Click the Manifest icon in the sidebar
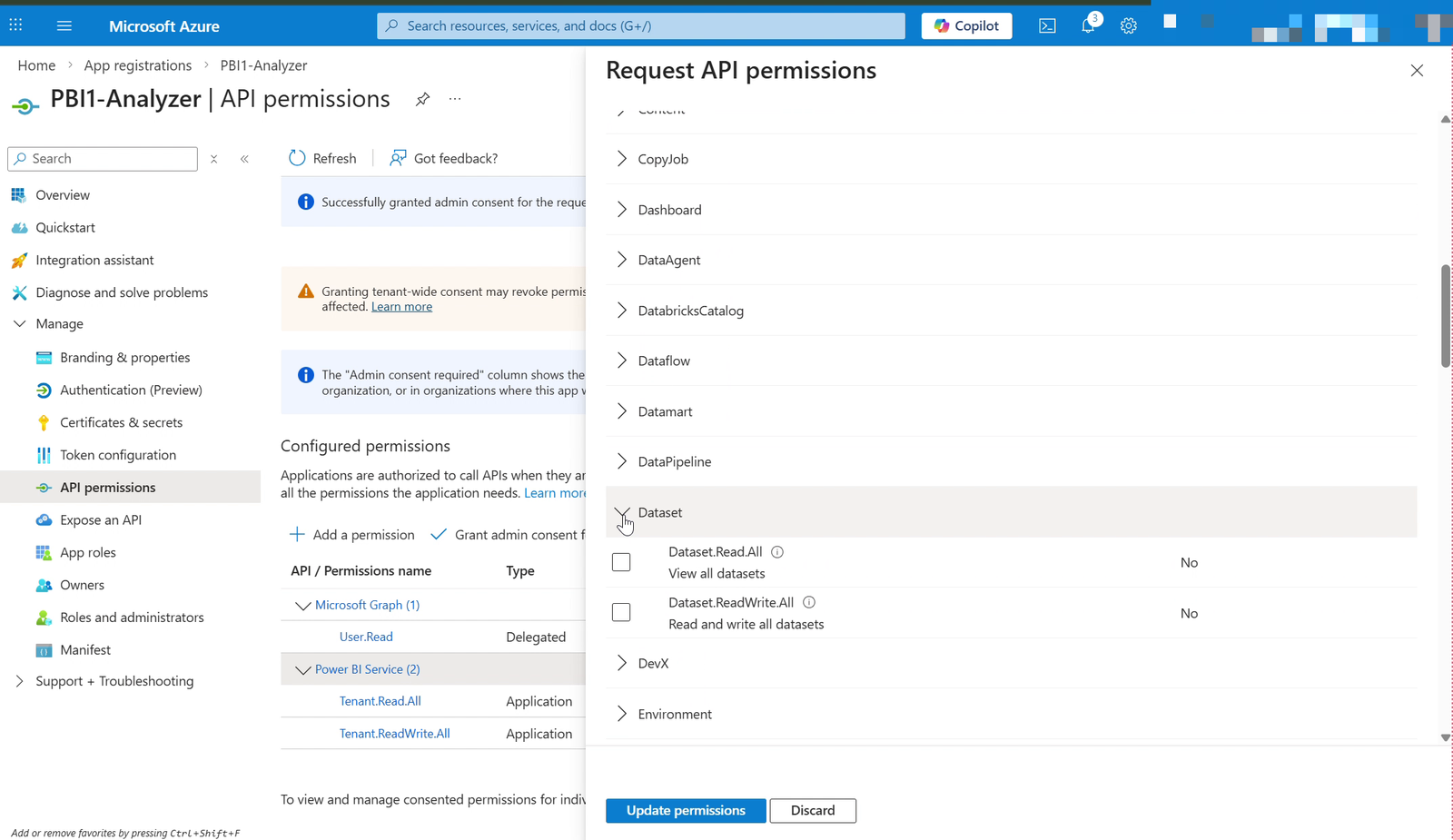The height and width of the screenshot is (840, 1453). click(44, 650)
